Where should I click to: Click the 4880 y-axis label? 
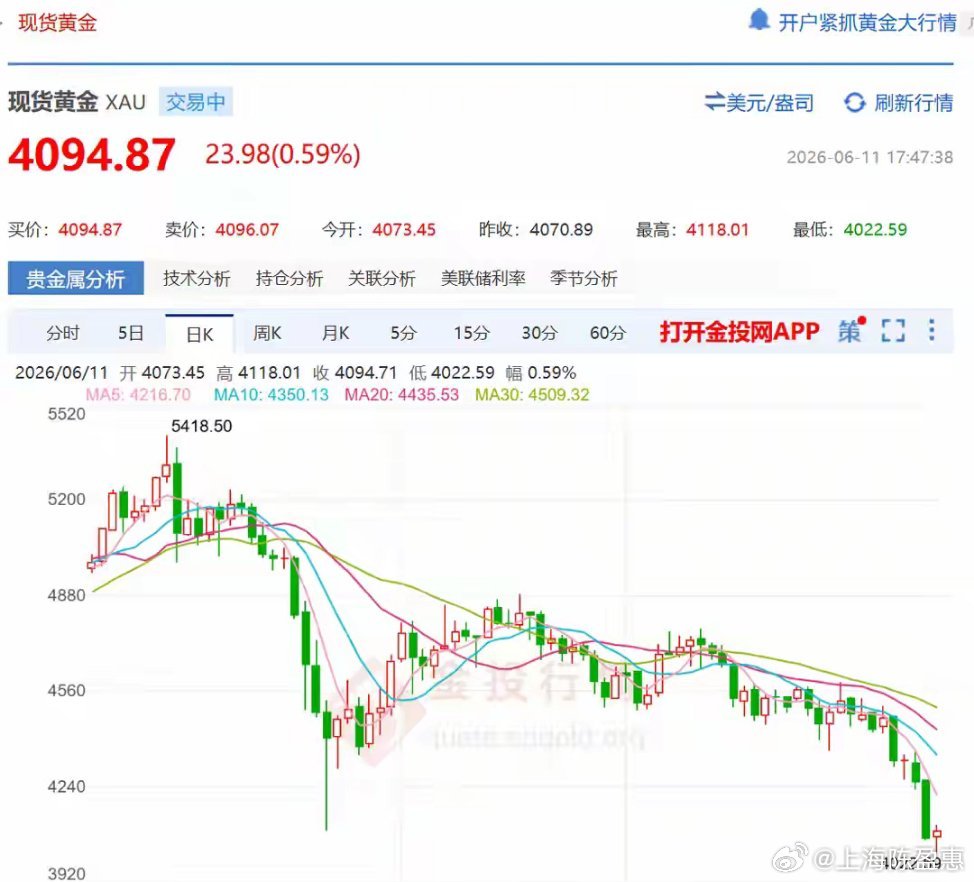66,595
